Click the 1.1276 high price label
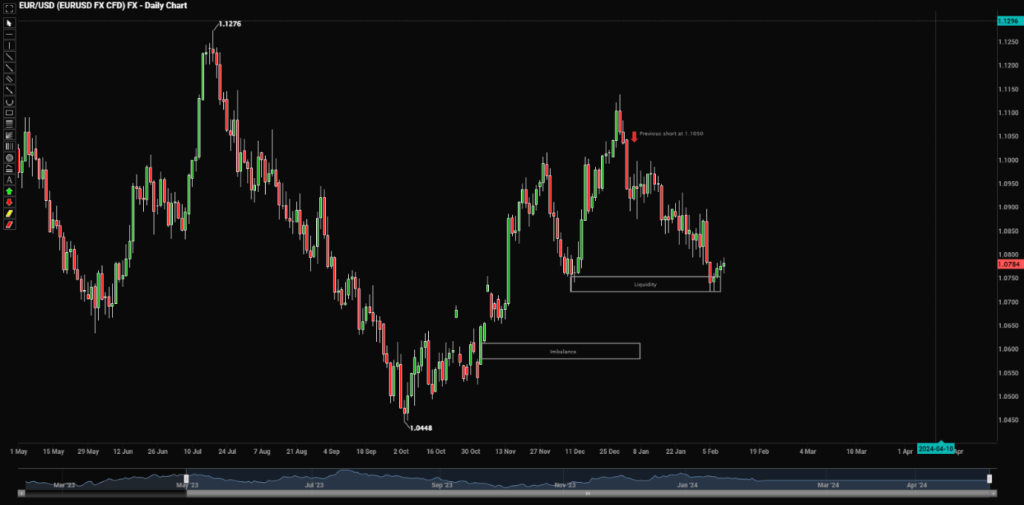 [x=229, y=24]
